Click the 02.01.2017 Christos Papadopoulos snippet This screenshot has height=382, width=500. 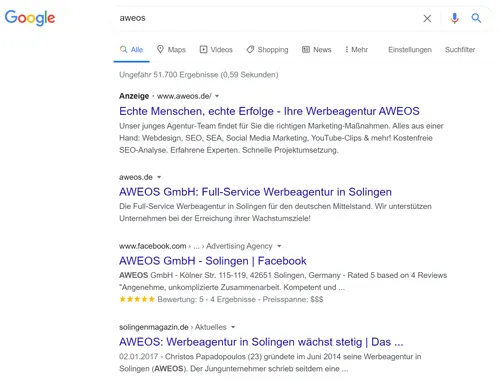pos(270,363)
